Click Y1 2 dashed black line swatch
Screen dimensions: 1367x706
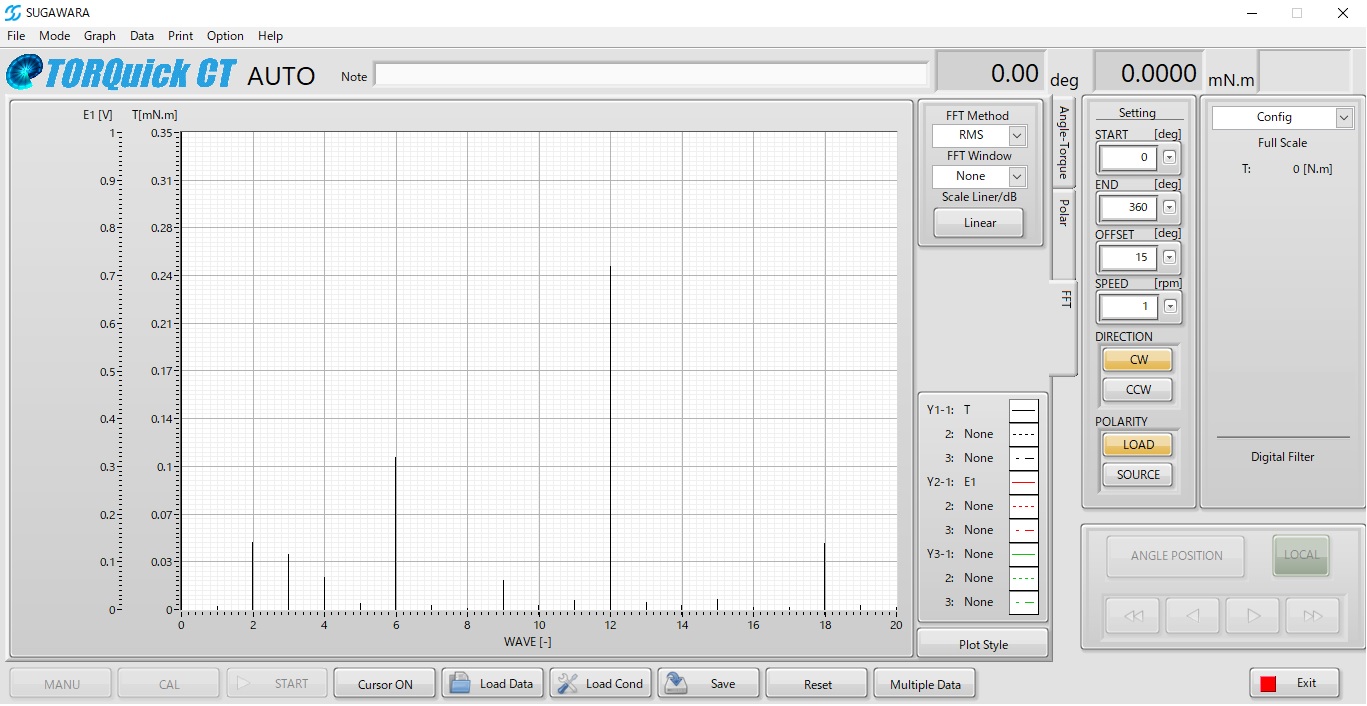(x=1023, y=434)
